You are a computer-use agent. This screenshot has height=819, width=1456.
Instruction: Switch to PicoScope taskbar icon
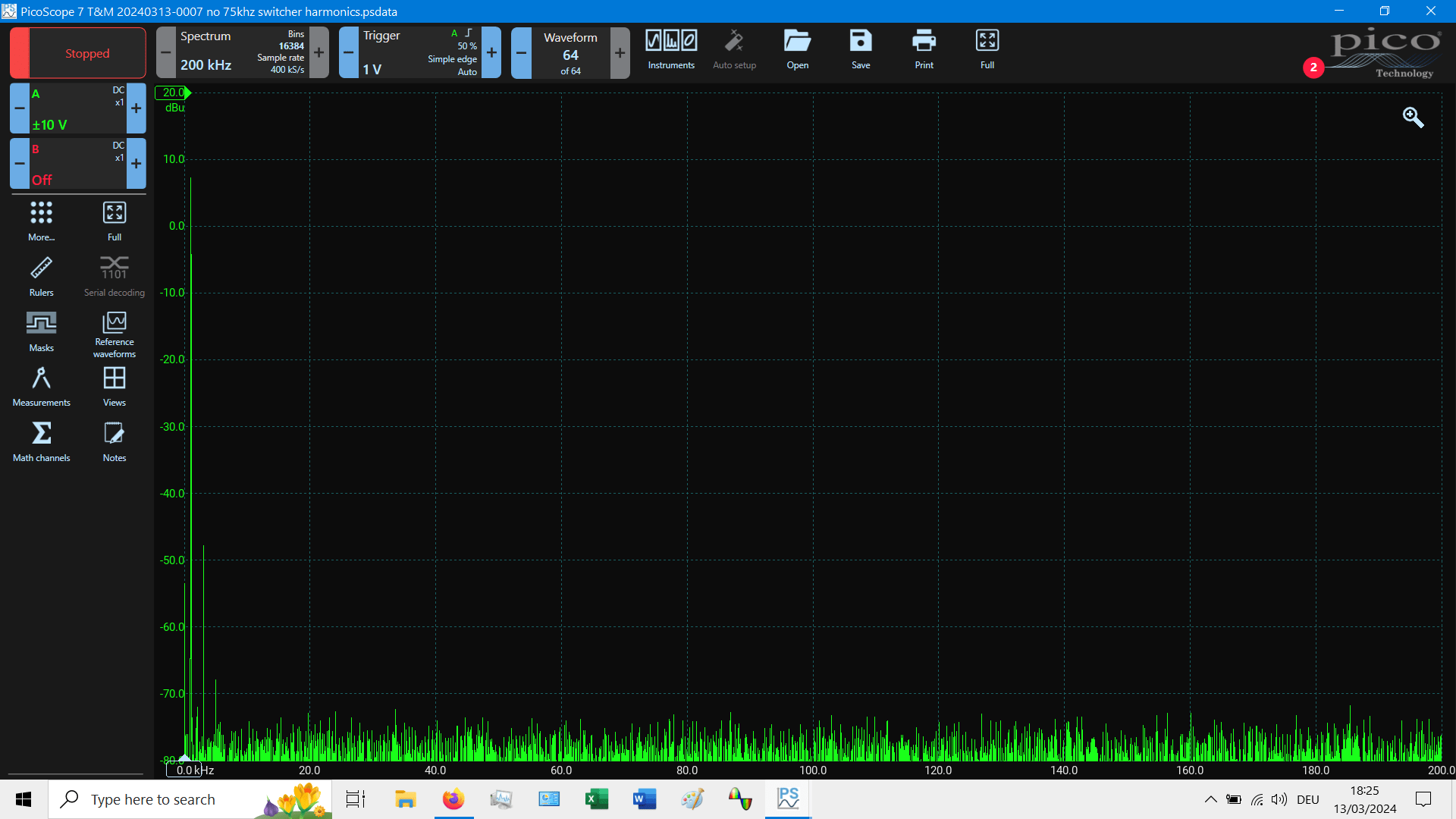[x=788, y=799]
